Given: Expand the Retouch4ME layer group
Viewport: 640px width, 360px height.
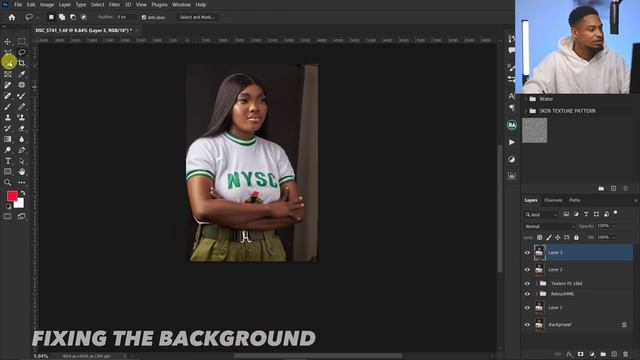Looking at the screenshot, I should (x=537, y=294).
